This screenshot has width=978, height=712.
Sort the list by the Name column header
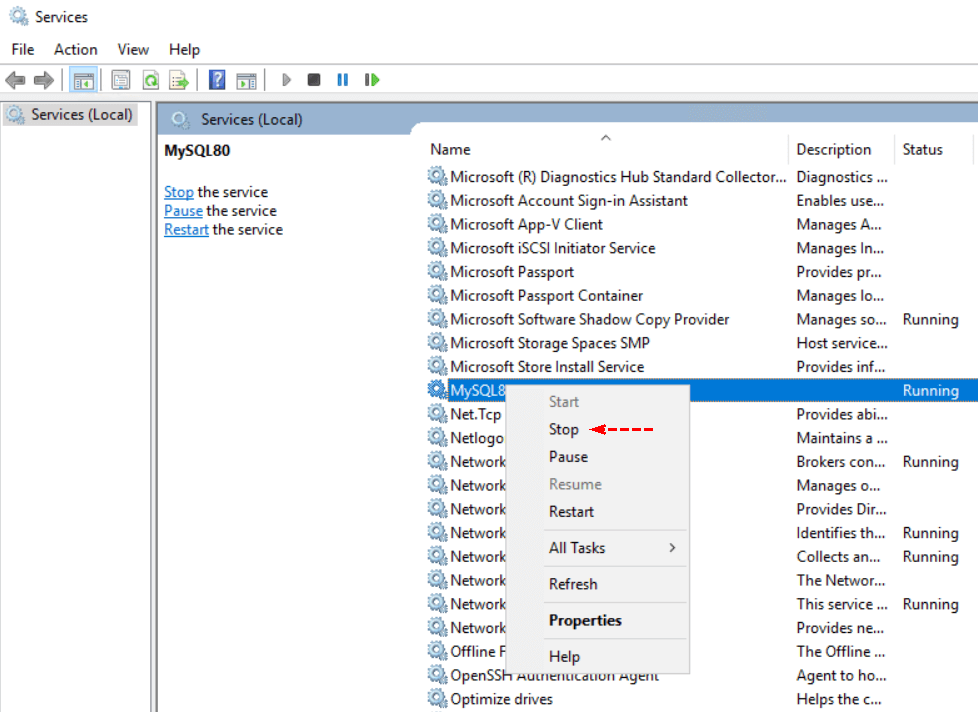(450, 150)
